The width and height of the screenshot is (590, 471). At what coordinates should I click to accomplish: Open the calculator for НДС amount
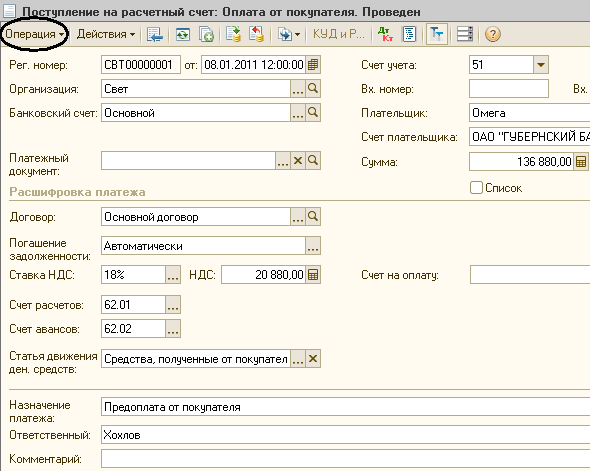click(313, 275)
